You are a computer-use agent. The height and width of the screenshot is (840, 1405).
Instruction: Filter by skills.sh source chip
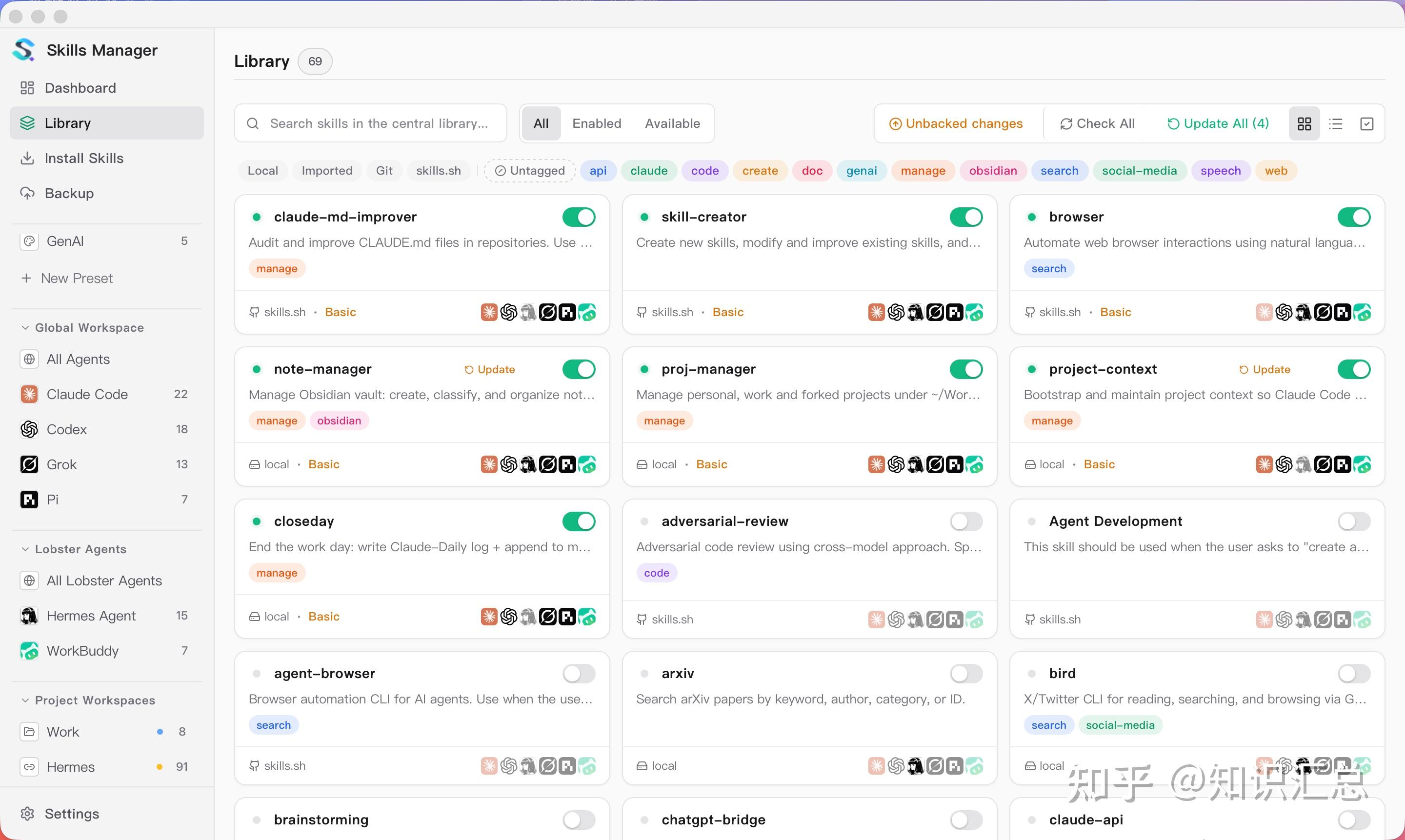pyautogui.click(x=438, y=170)
